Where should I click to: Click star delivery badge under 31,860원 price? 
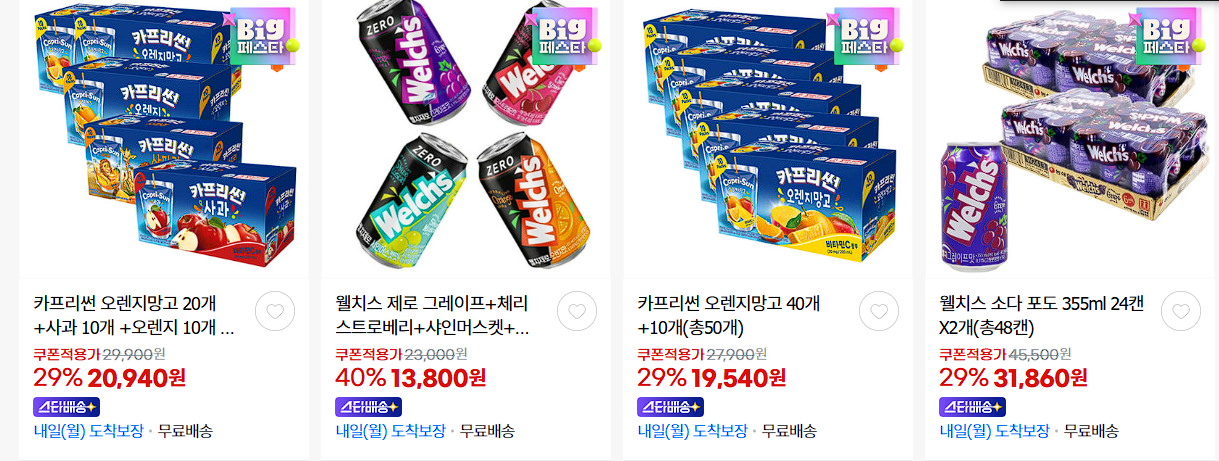(x=972, y=407)
